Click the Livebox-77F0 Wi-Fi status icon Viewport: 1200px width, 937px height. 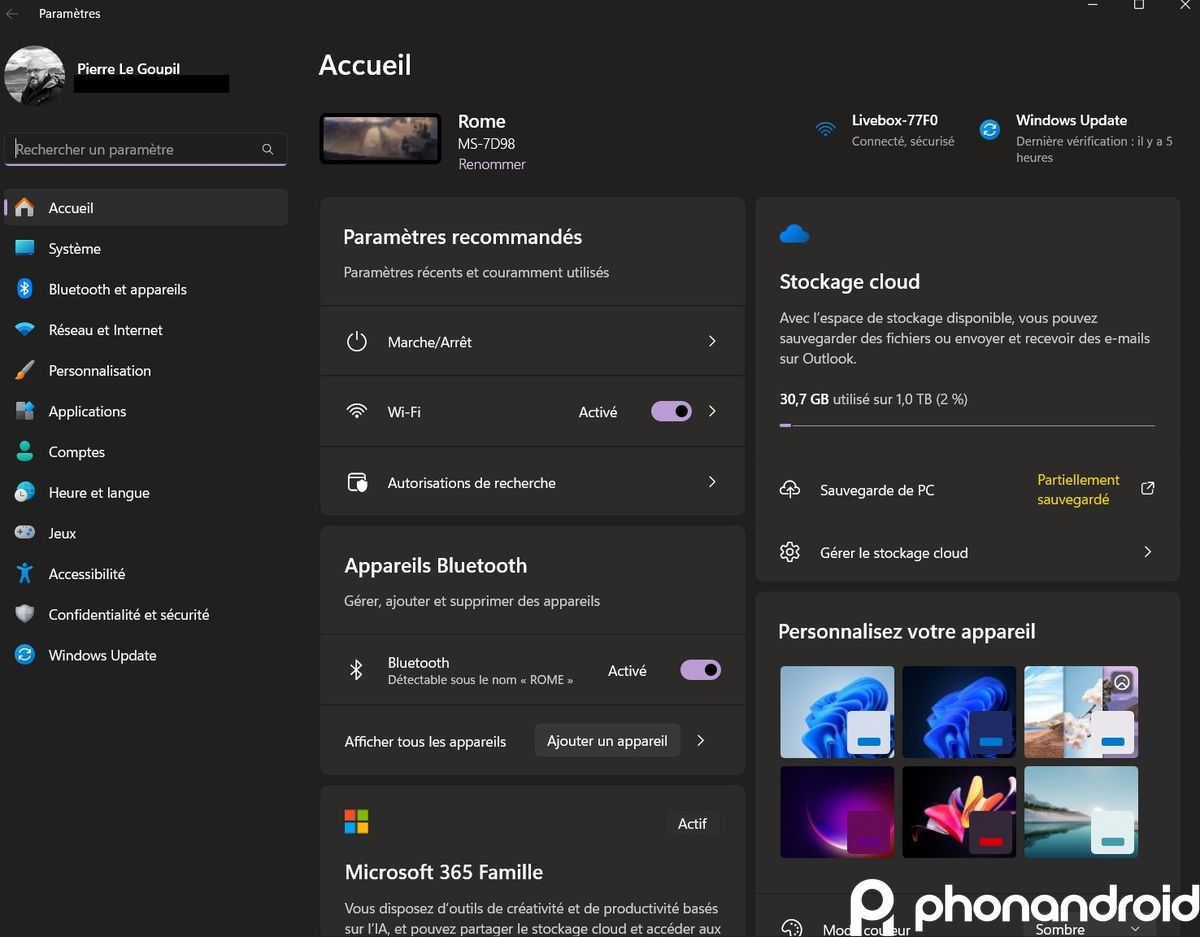(825, 129)
